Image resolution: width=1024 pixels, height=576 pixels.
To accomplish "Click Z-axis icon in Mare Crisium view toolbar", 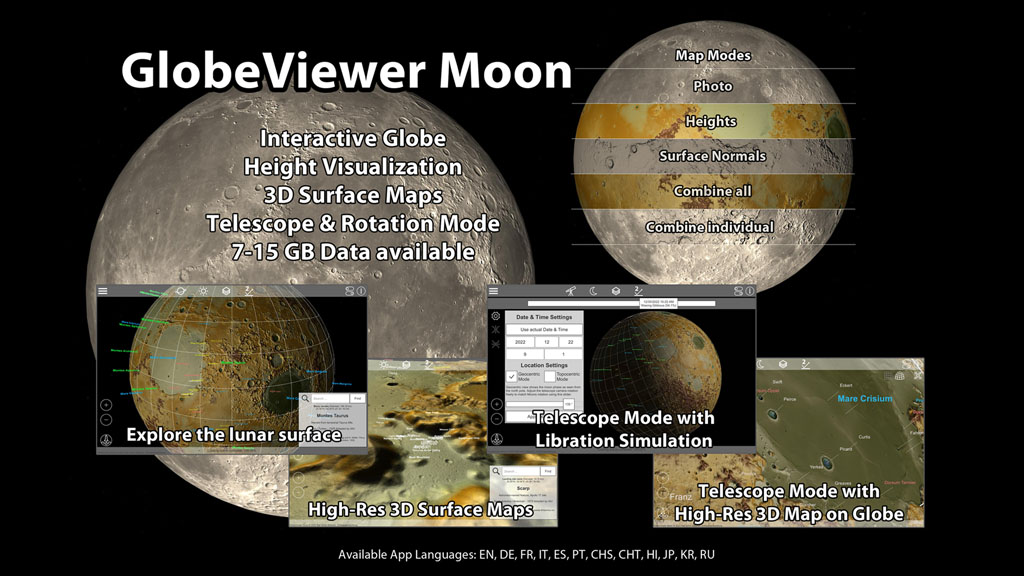I will pyautogui.click(x=806, y=364).
